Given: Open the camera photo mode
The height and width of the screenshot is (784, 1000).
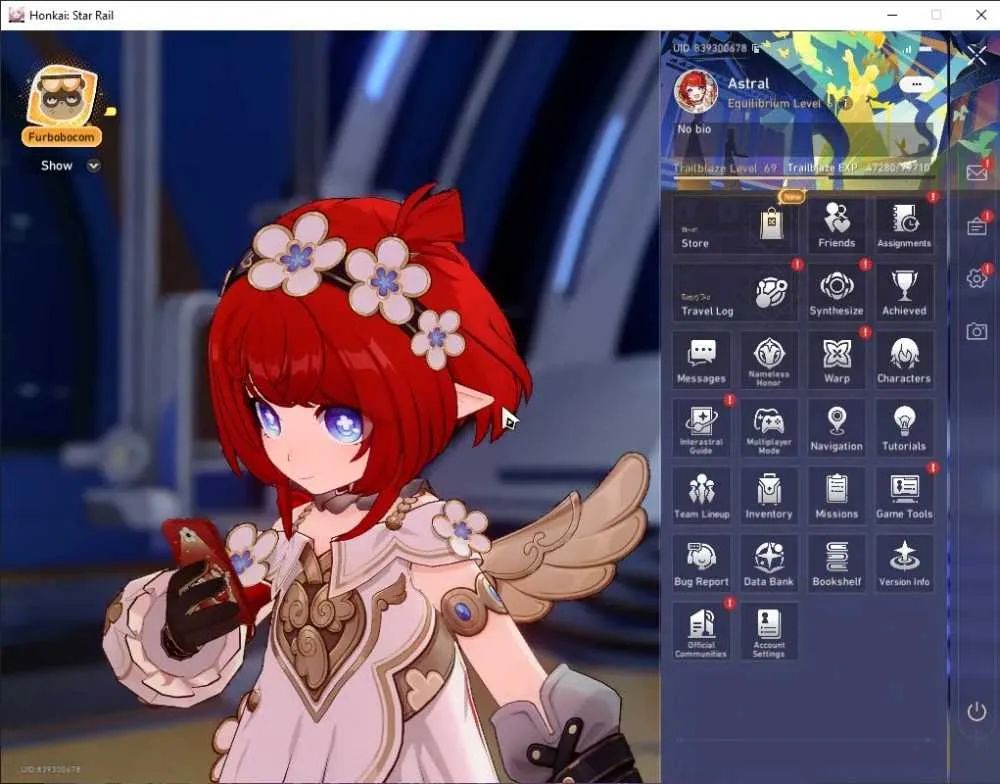Looking at the screenshot, I should (x=976, y=331).
